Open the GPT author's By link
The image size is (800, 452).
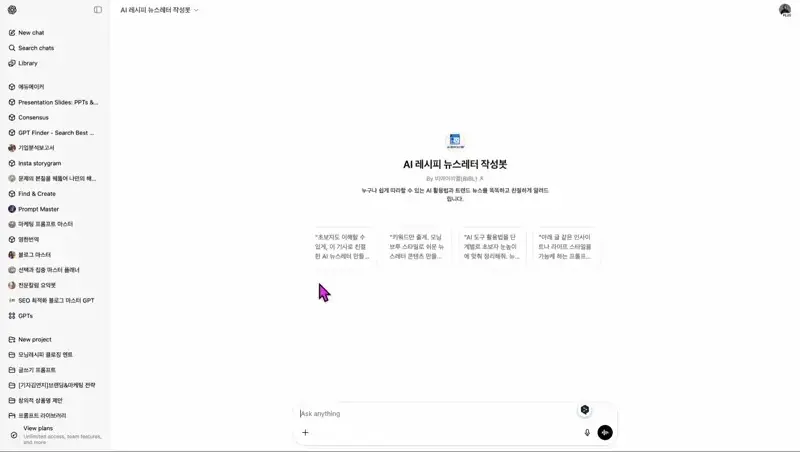click(455, 179)
